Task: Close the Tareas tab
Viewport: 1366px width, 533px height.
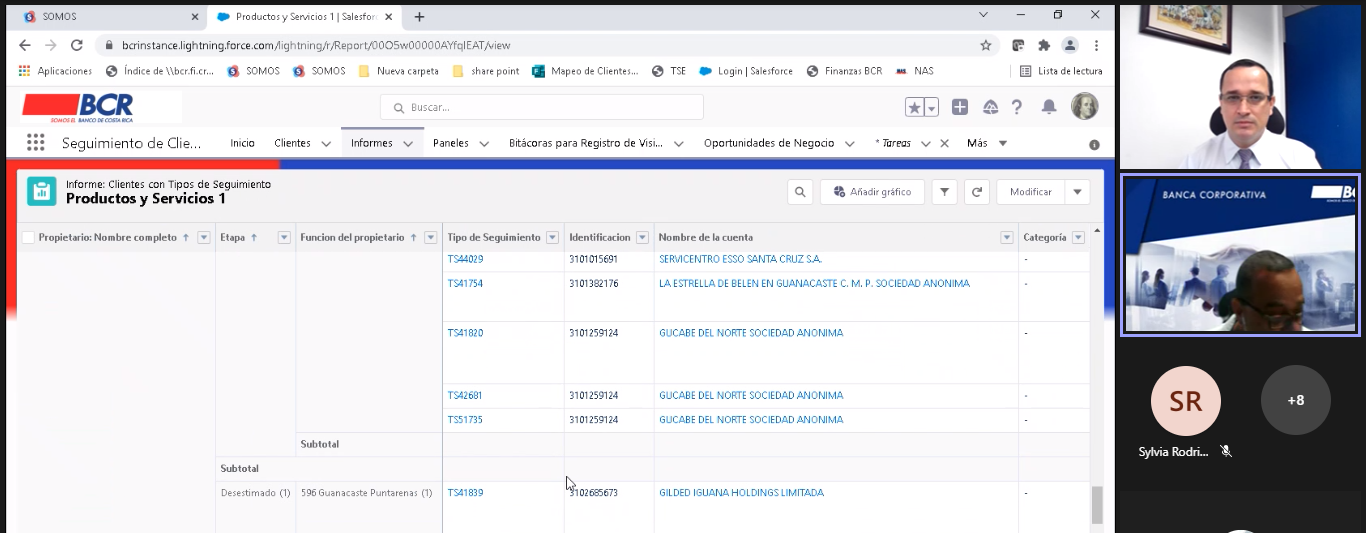Action: tap(944, 144)
